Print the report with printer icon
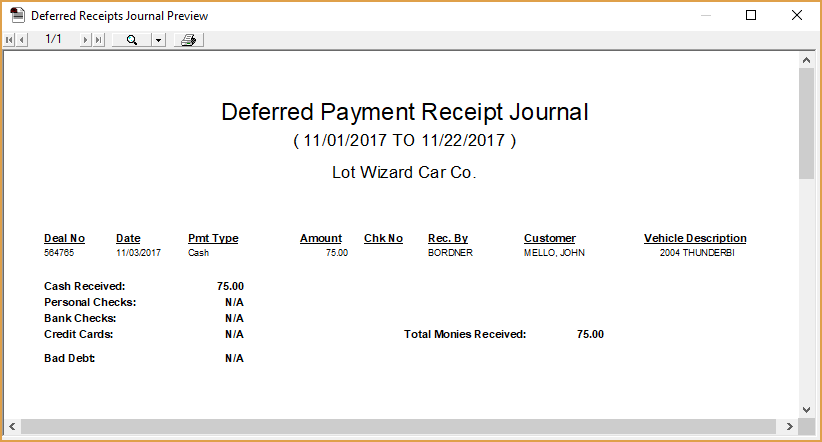The height and width of the screenshot is (442, 822). [x=189, y=40]
